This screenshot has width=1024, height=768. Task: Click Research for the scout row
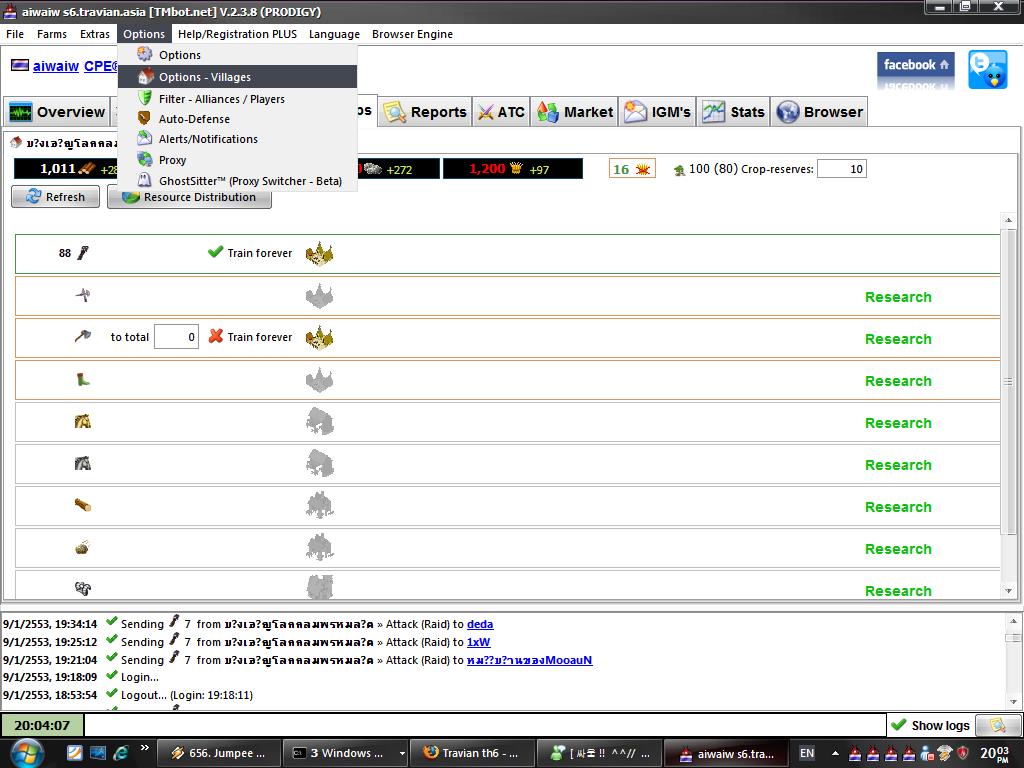[898, 381]
